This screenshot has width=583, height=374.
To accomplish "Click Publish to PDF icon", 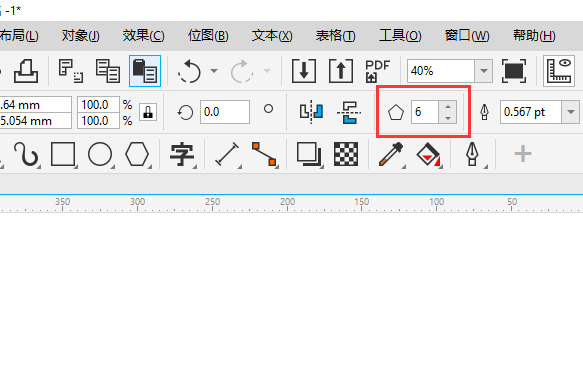I will click(x=377, y=71).
